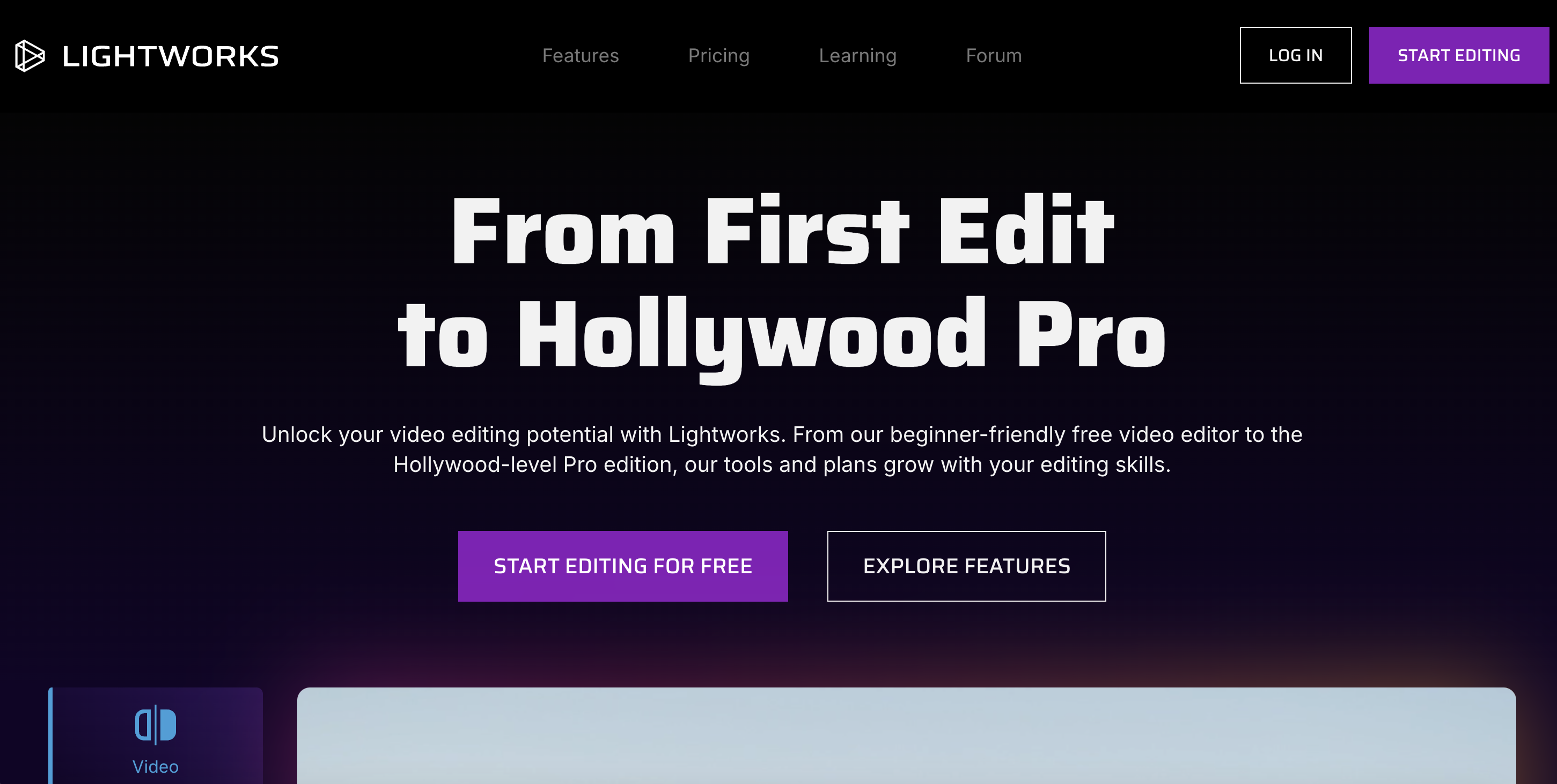Switch to the Video tab label

point(156,766)
